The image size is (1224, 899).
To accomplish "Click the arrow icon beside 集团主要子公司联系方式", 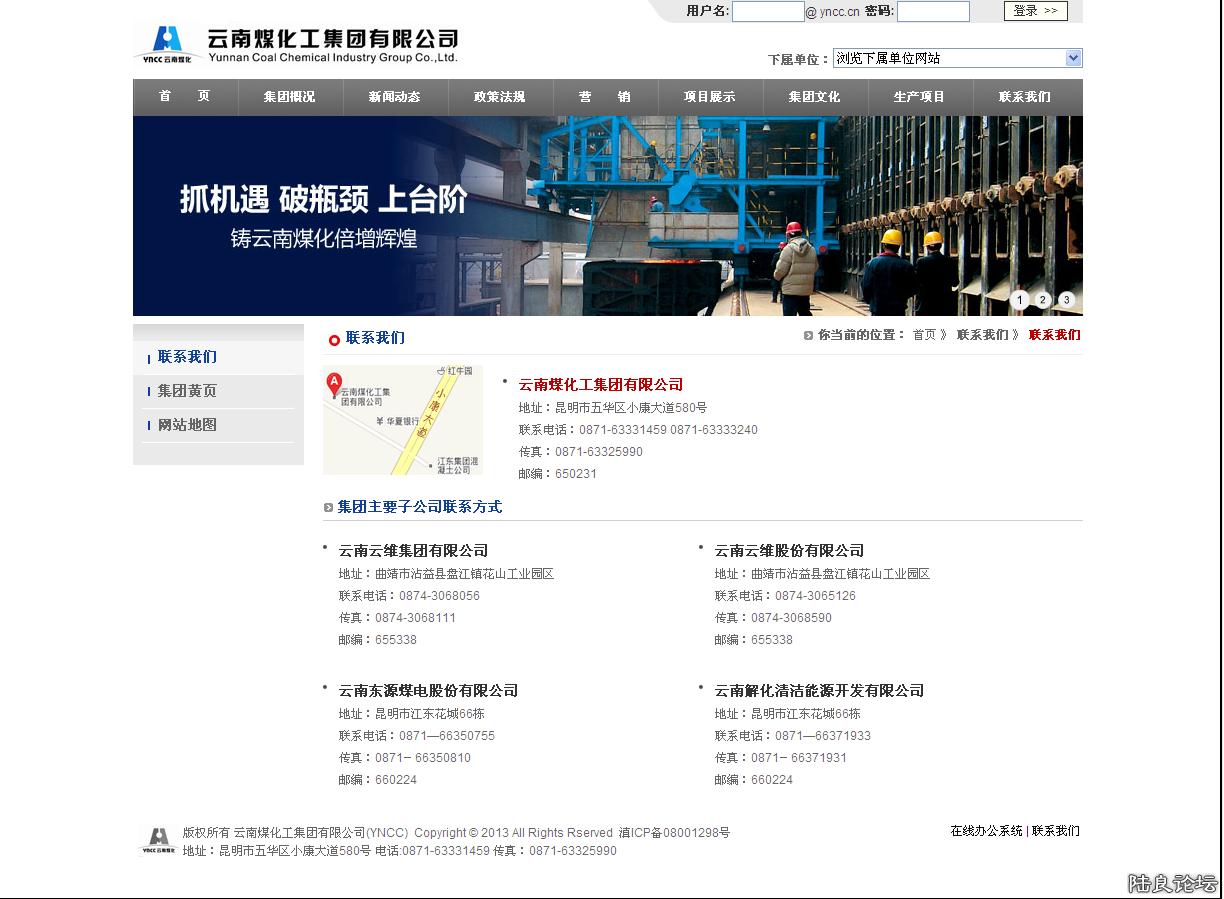I will pos(328,508).
